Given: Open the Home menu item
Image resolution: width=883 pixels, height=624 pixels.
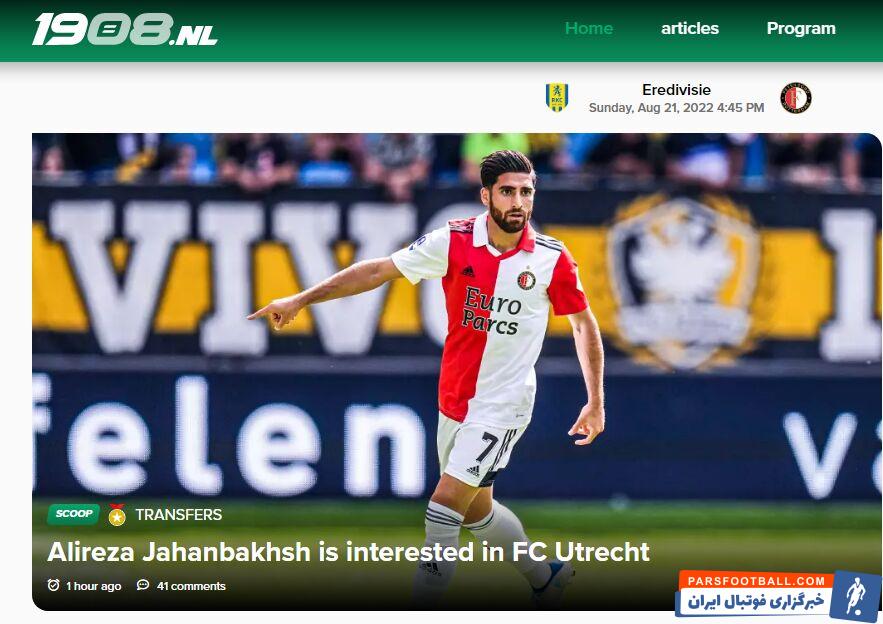Looking at the screenshot, I should 588,28.
